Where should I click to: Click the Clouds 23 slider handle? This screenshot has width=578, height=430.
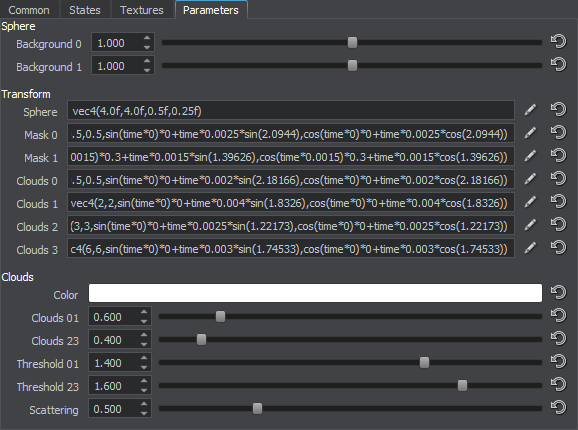pos(201,339)
